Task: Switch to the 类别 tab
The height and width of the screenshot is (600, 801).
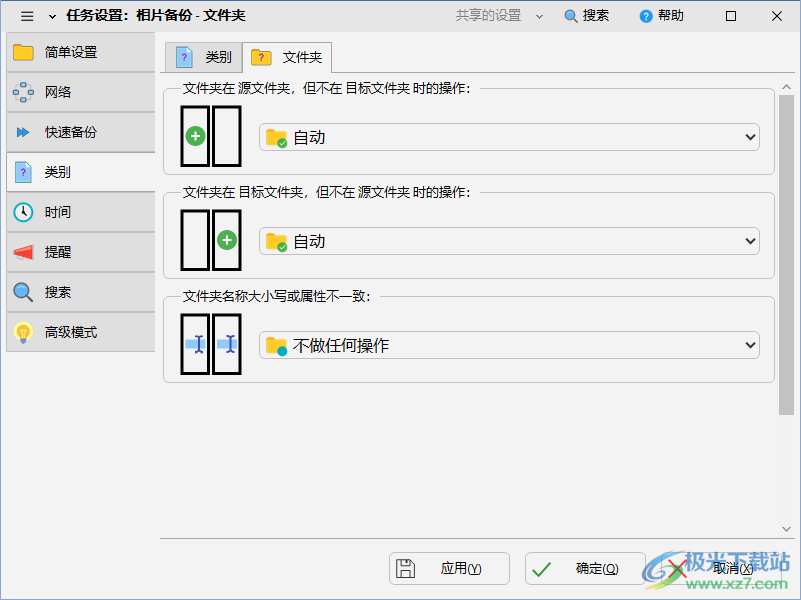Action: 204,57
